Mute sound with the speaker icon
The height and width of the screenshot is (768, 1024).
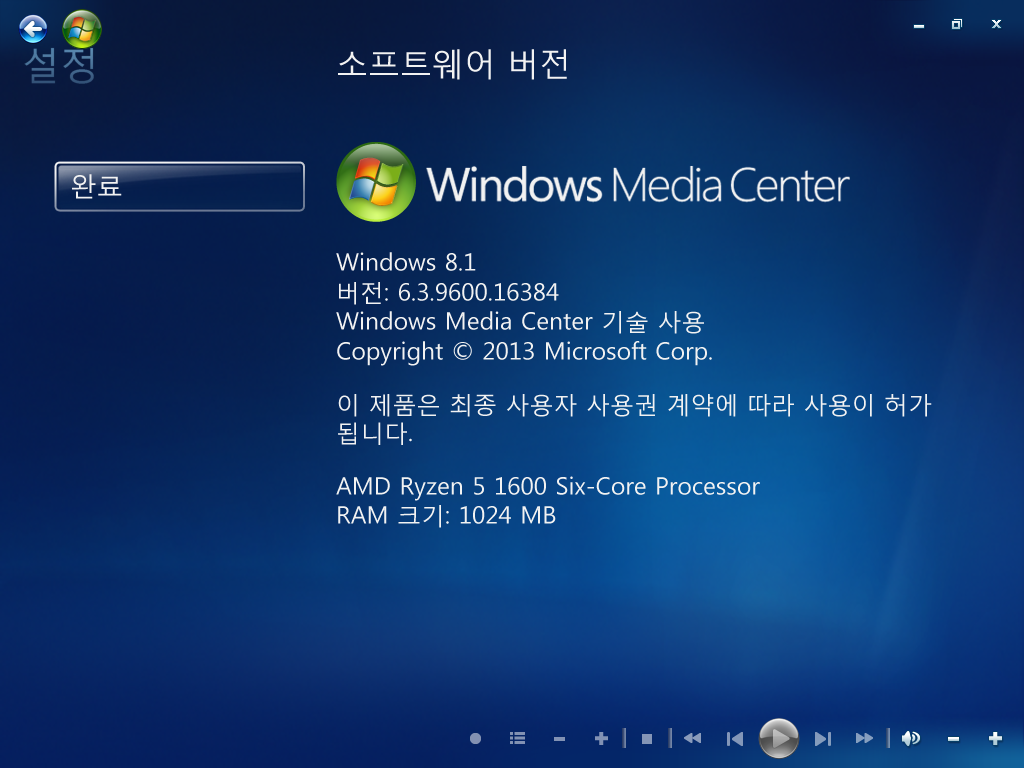[x=911, y=739]
